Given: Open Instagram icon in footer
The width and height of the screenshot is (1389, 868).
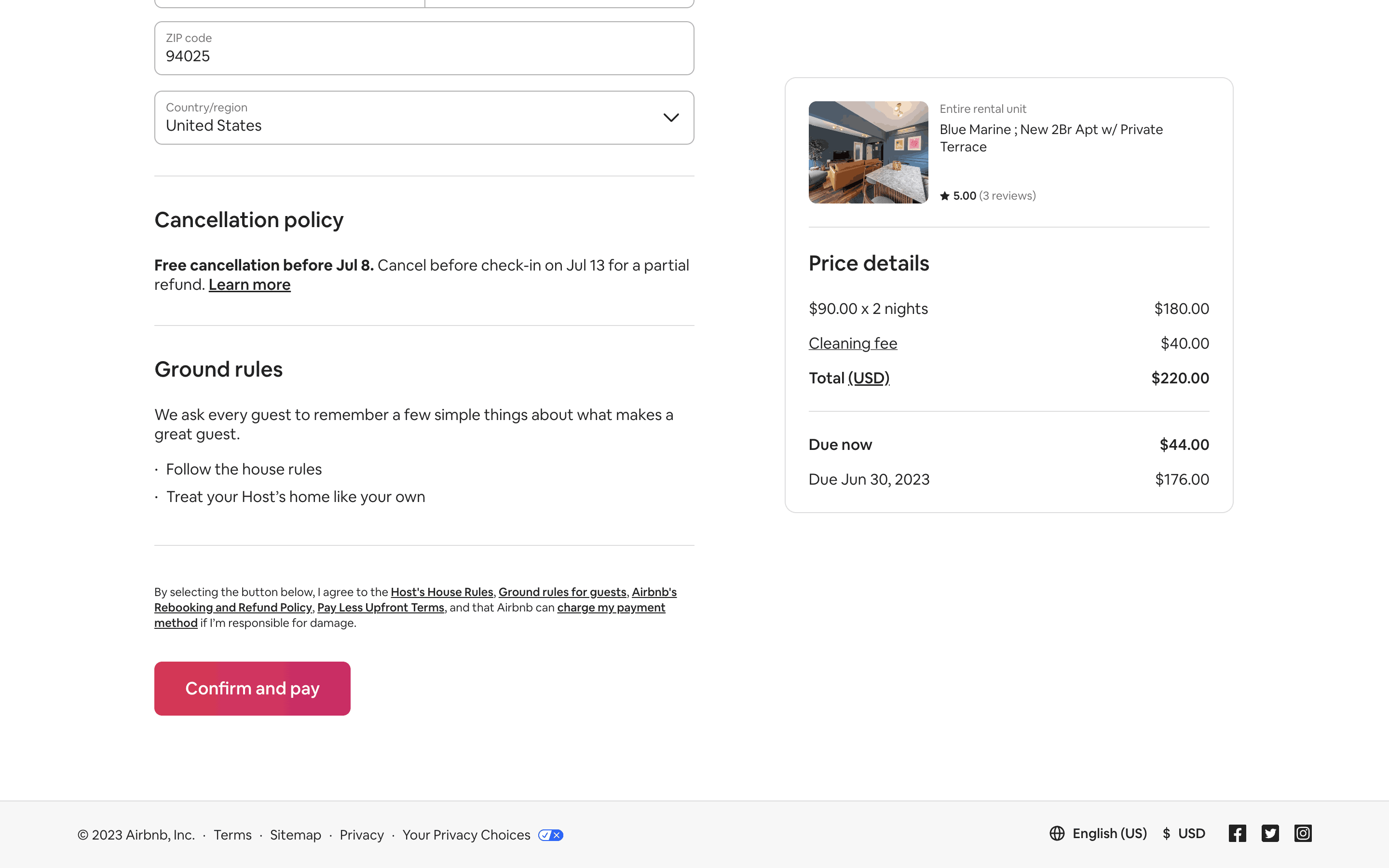Looking at the screenshot, I should pyautogui.click(x=1302, y=834).
